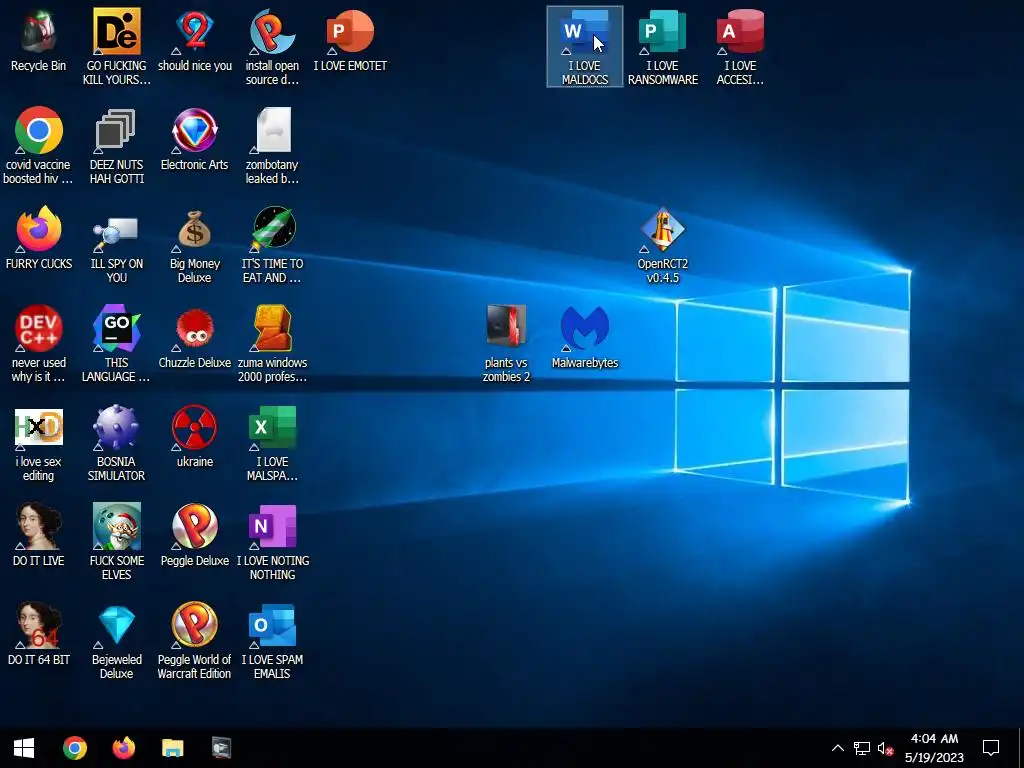The width and height of the screenshot is (1024, 768).
Task: Click the Word 'I LOVE MALDOCS' shortcut
Action: [584, 46]
